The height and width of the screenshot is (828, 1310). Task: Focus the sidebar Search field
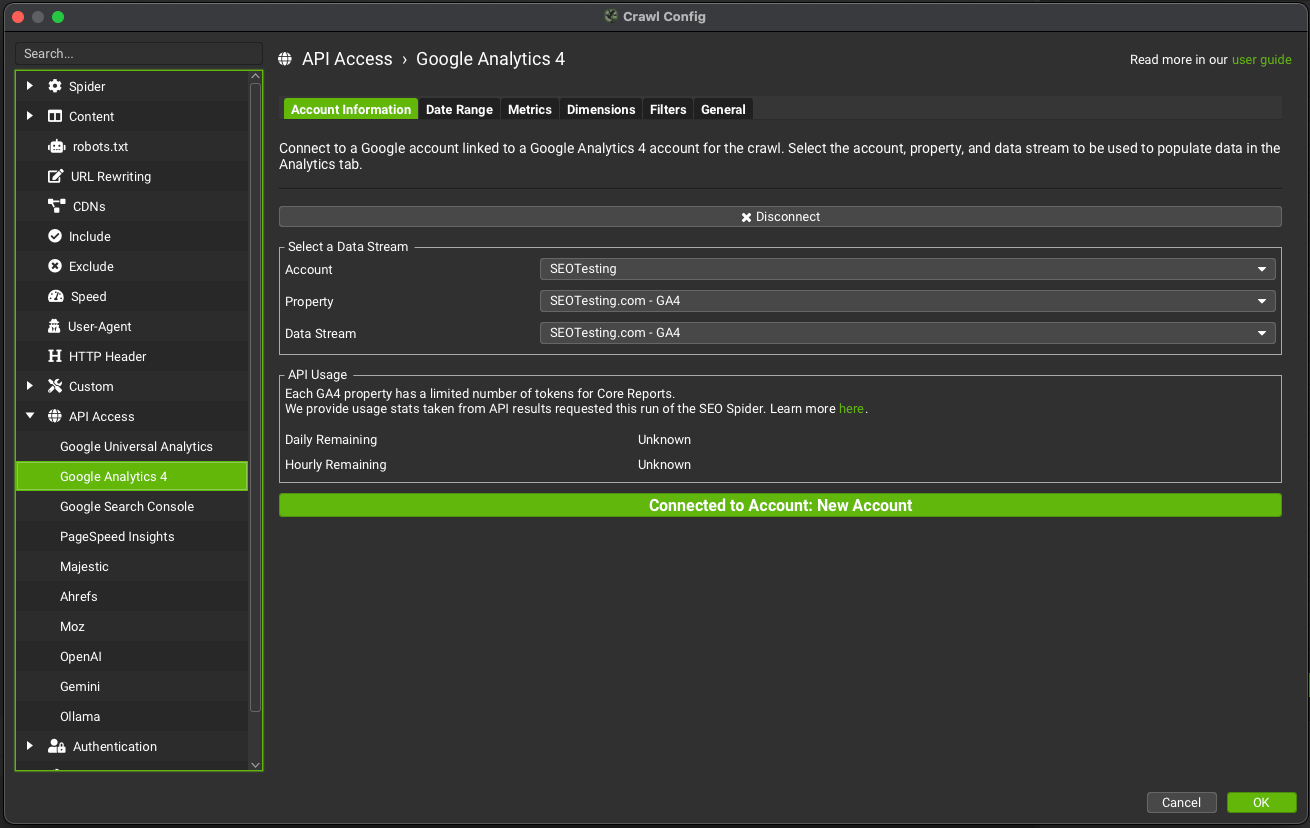tap(139, 54)
